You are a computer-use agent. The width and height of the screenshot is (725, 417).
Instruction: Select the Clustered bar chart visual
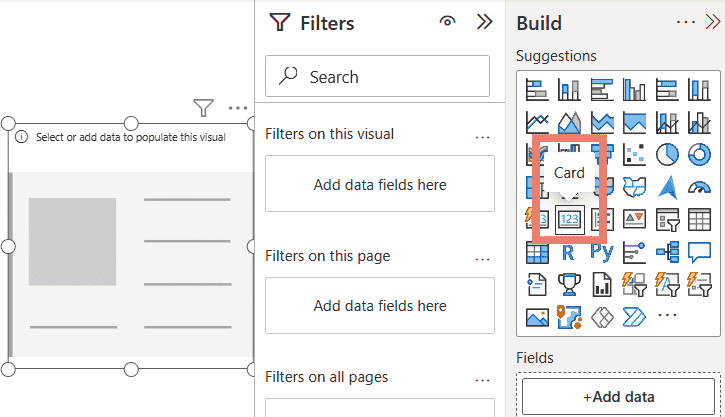pyautogui.click(x=602, y=90)
